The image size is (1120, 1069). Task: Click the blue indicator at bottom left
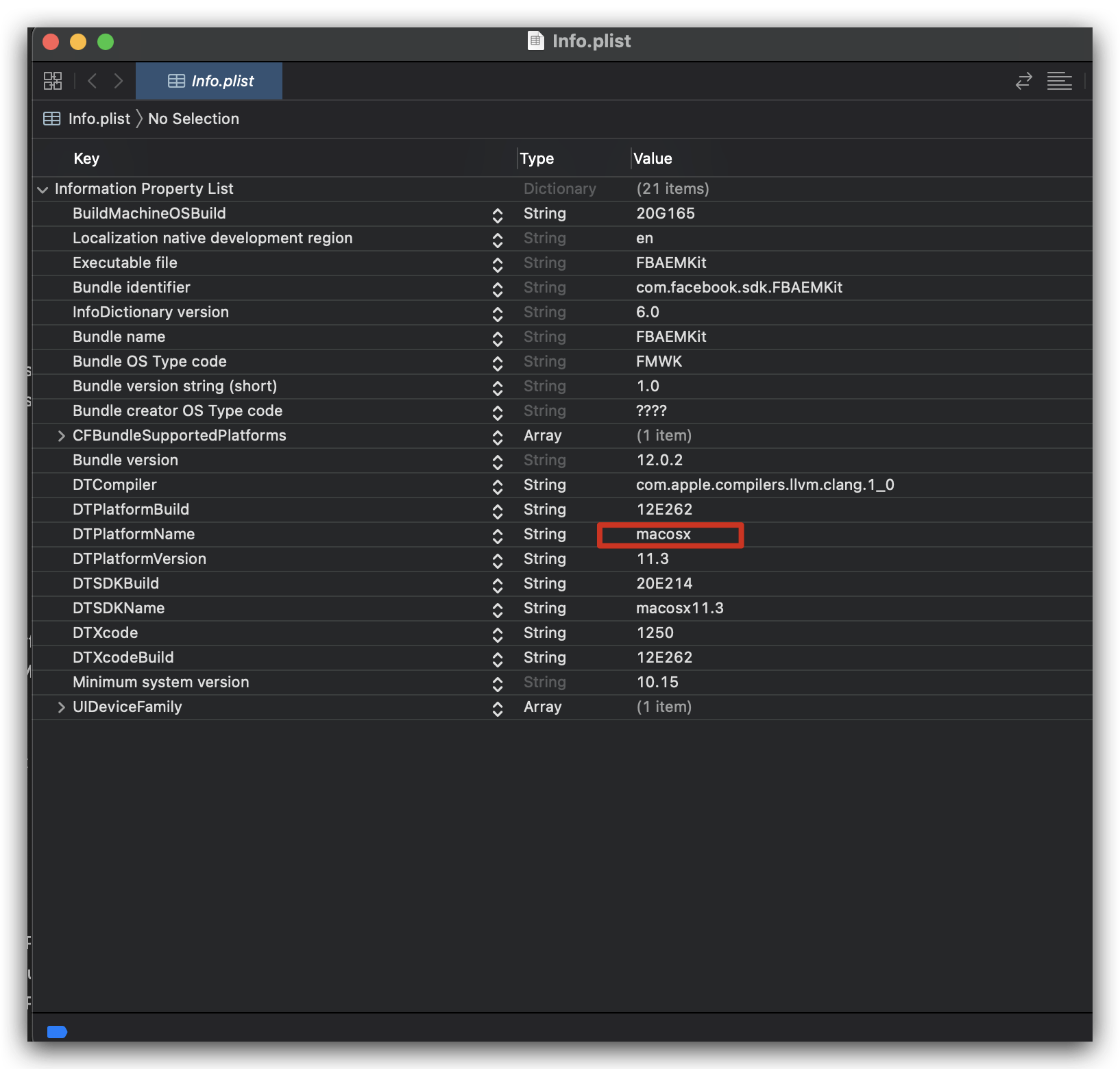click(x=57, y=1031)
